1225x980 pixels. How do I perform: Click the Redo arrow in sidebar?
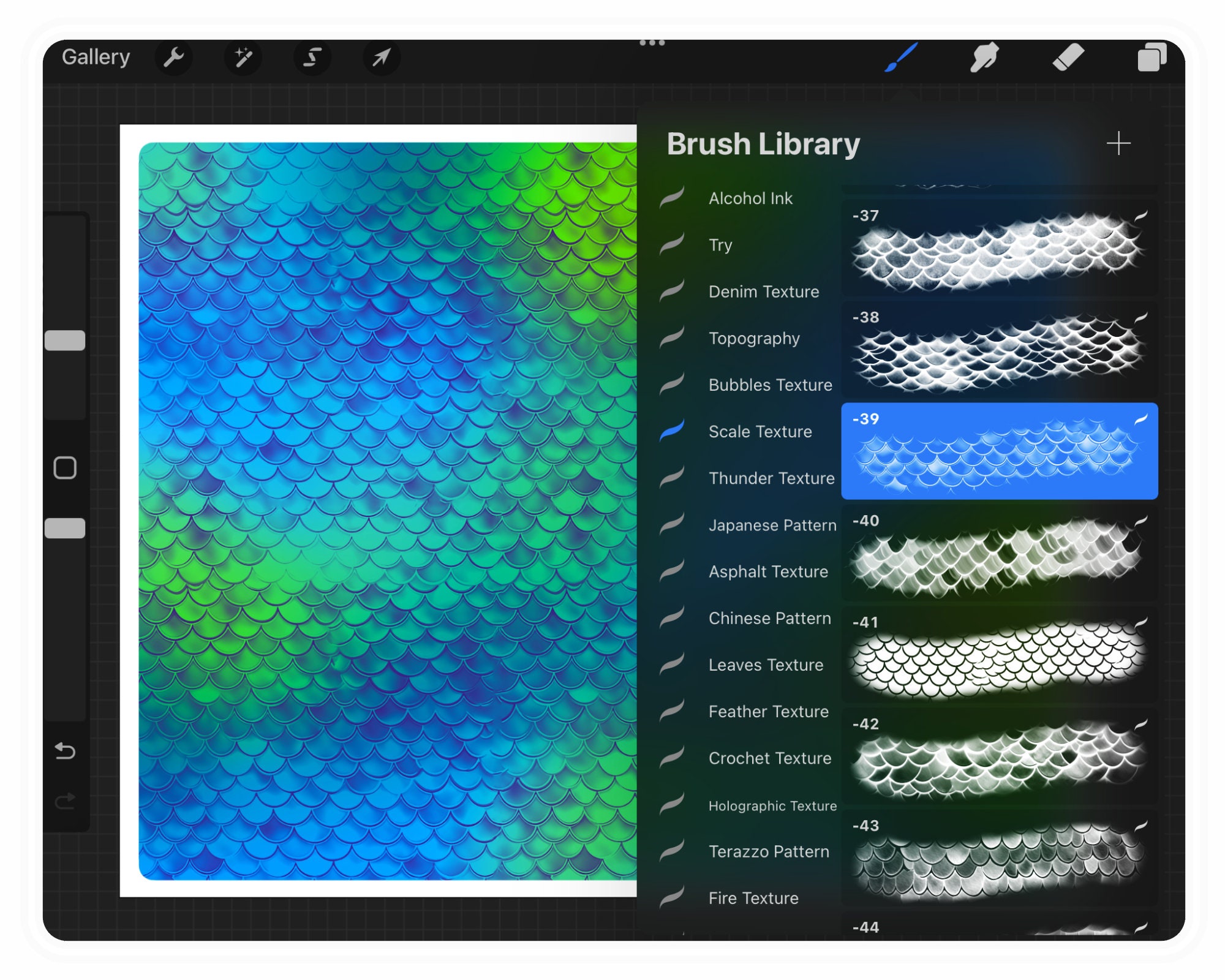click(x=65, y=801)
